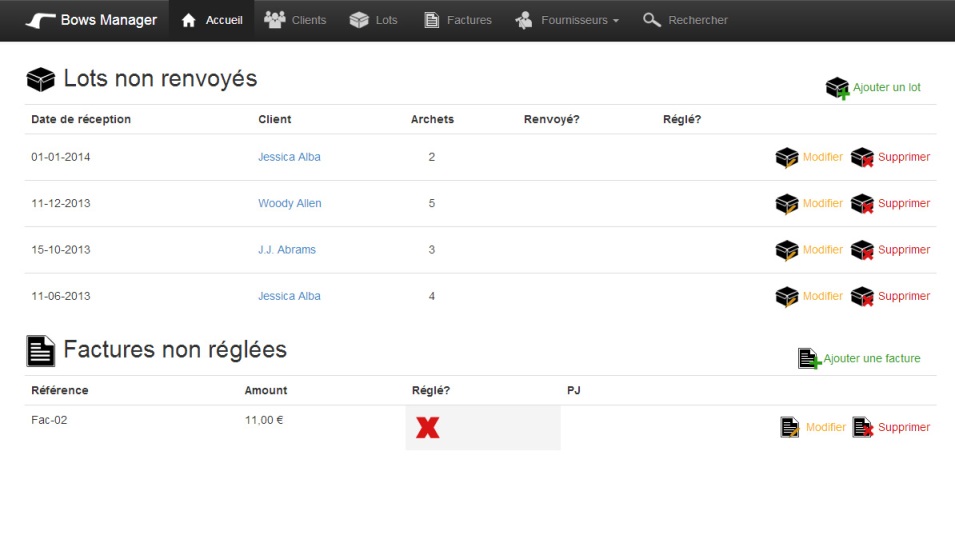Open the Lots navigation item
Image resolution: width=955 pixels, height=535 pixels.
coord(373,20)
